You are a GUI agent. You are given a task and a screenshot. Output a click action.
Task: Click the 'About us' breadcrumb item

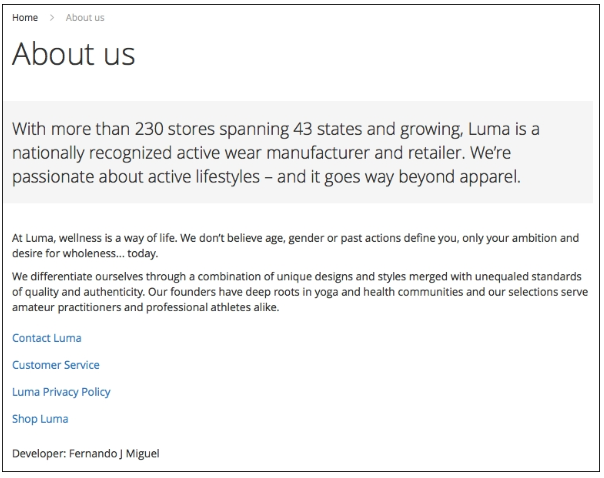point(85,18)
